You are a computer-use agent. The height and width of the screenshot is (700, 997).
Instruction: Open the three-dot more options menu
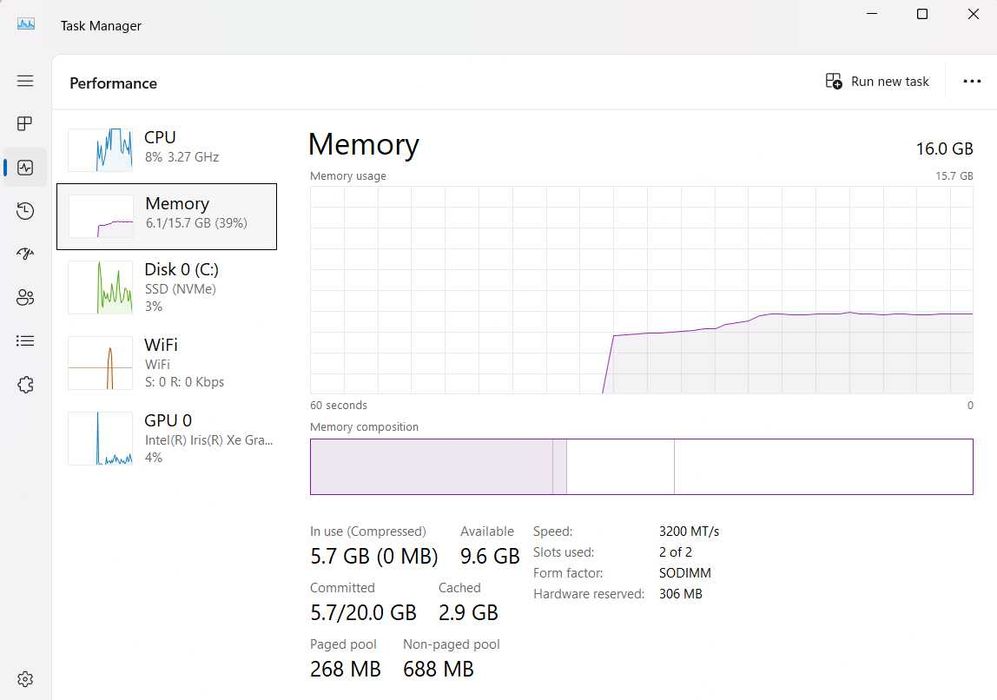click(972, 82)
